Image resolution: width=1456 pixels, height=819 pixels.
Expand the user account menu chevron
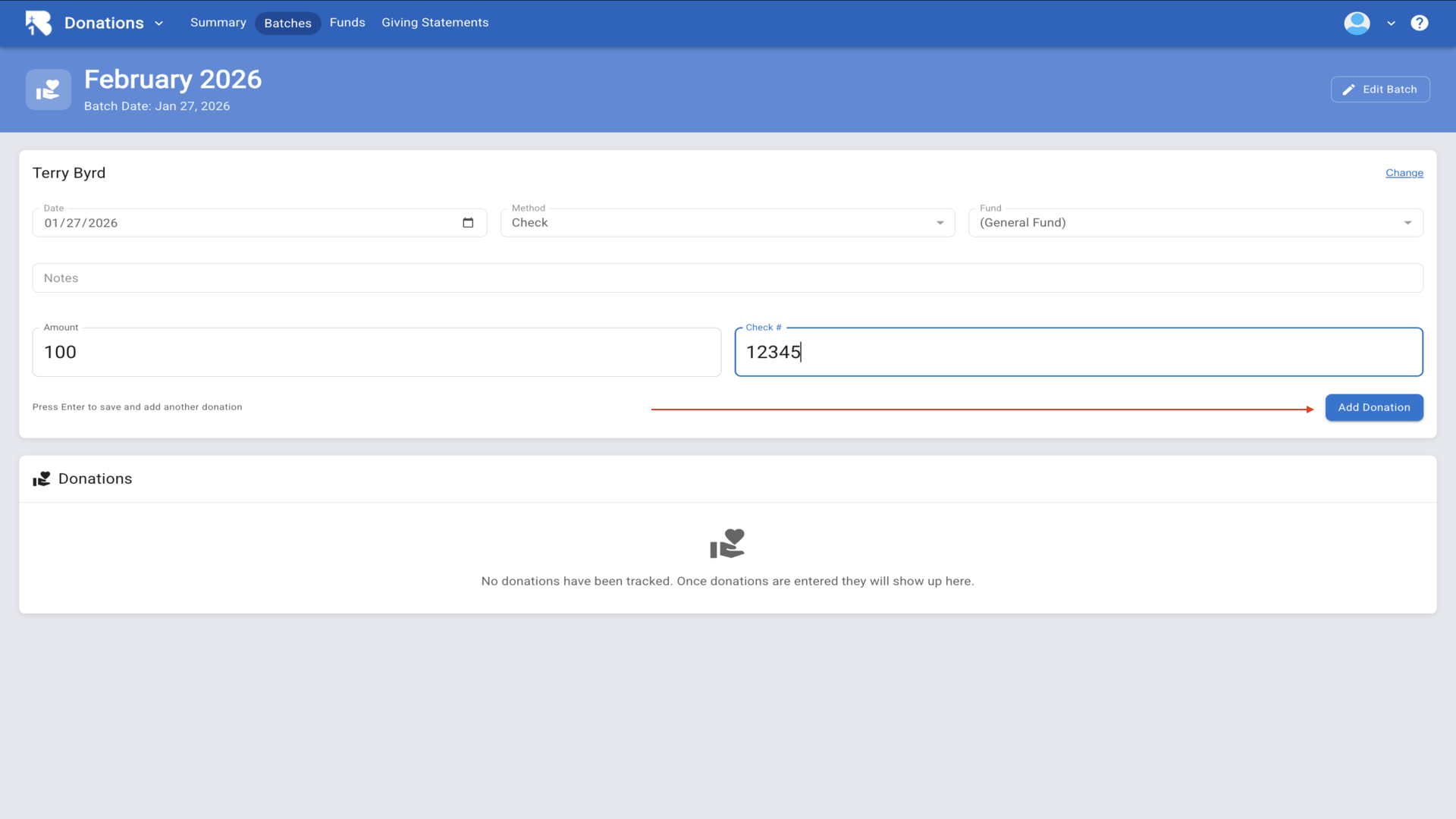[x=1391, y=24]
